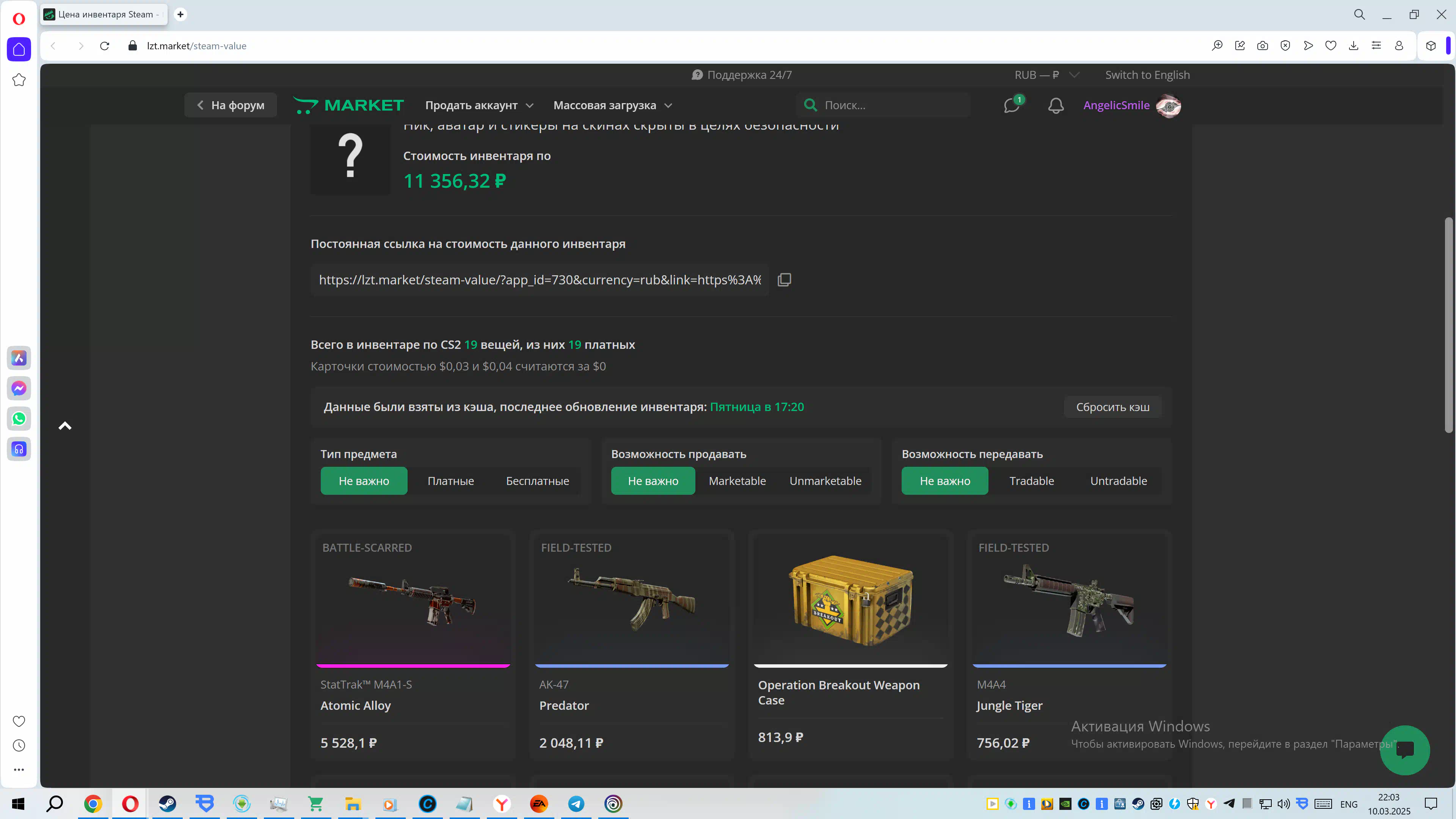Copy the permanent inventory link
The width and height of the screenshot is (1456, 819).
tap(784, 280)
